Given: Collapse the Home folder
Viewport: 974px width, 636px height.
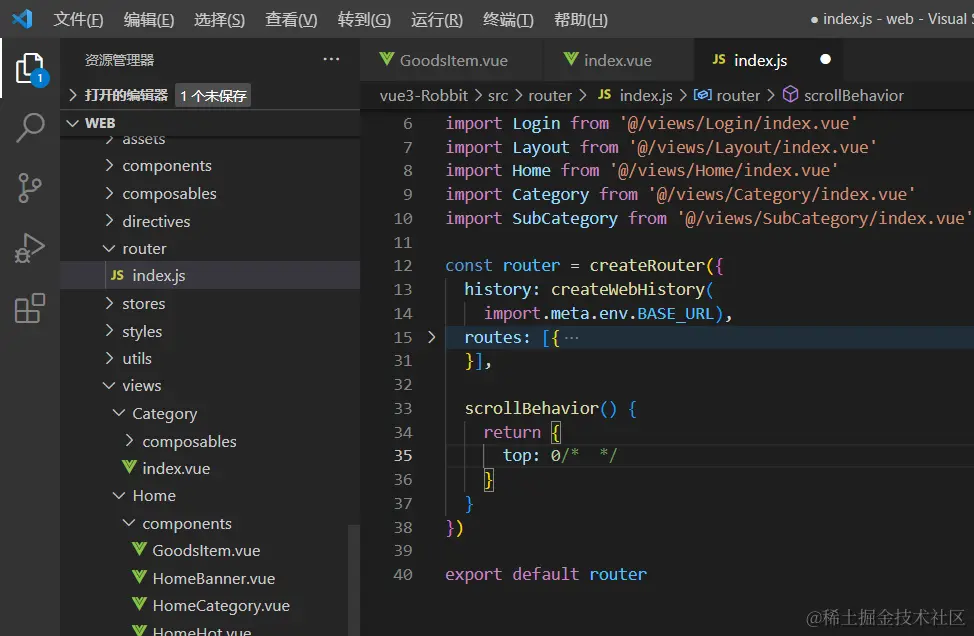Looking at the screenshot, I should (119, 496).
